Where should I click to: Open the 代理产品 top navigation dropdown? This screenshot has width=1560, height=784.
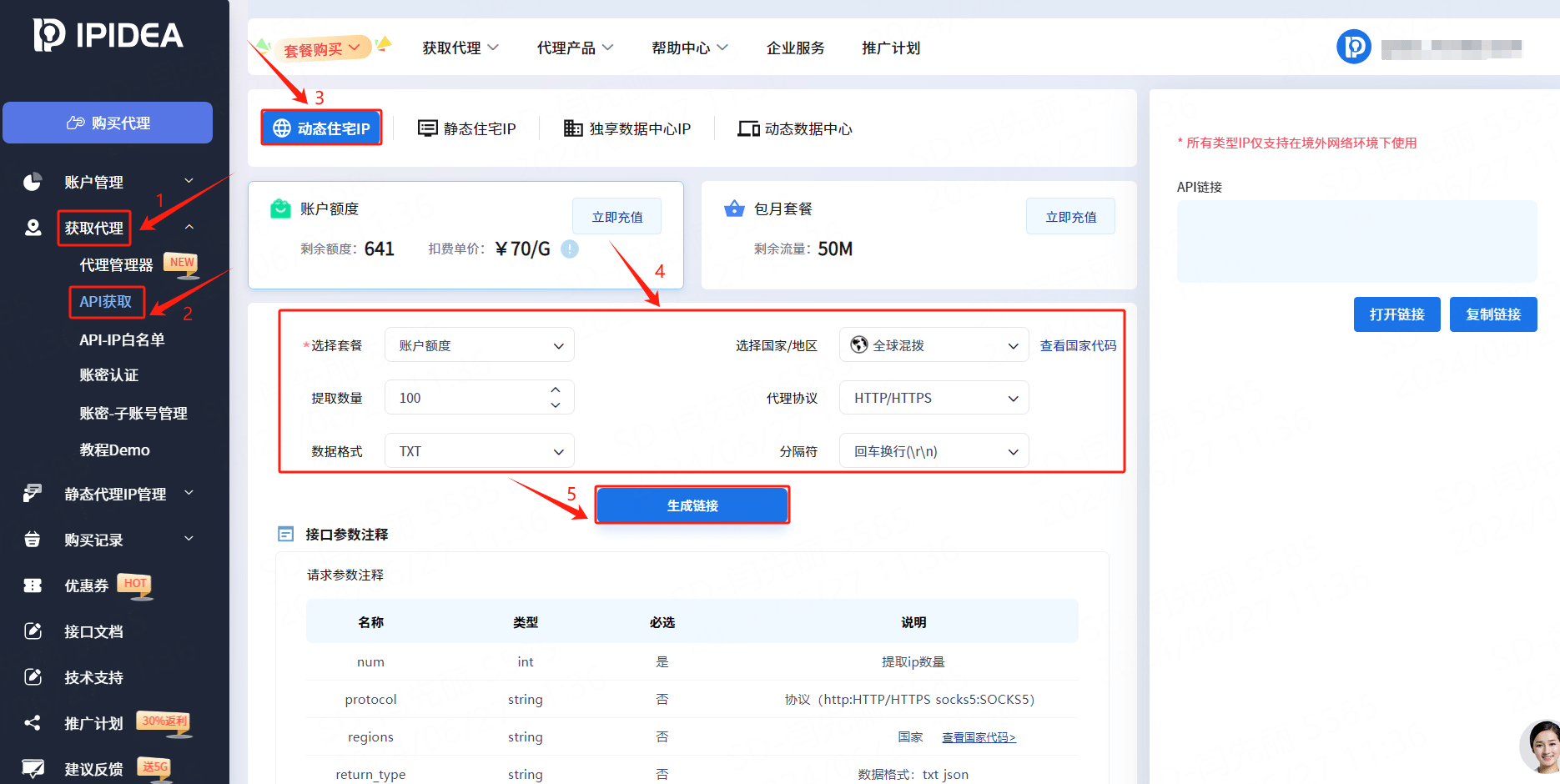click(575, 48)
